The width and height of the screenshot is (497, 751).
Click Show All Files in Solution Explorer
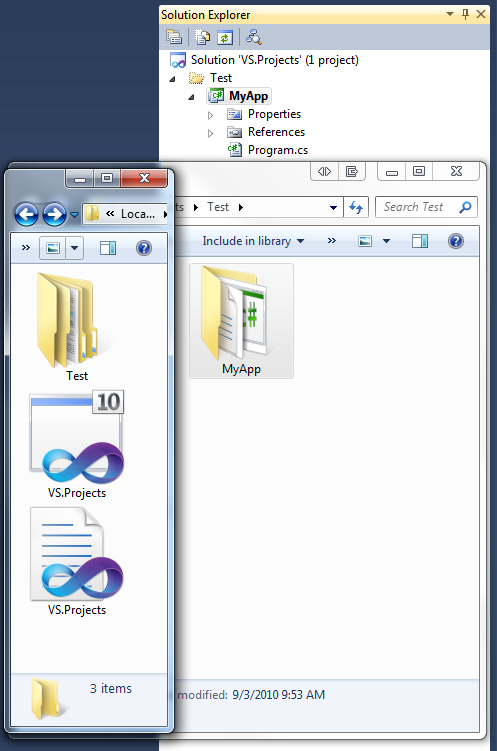(203, 37)
